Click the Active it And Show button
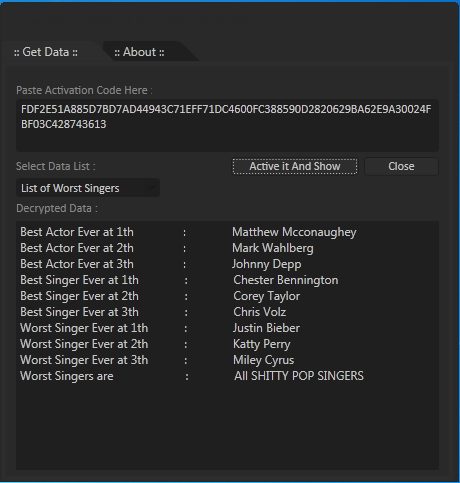 [295, 166]
